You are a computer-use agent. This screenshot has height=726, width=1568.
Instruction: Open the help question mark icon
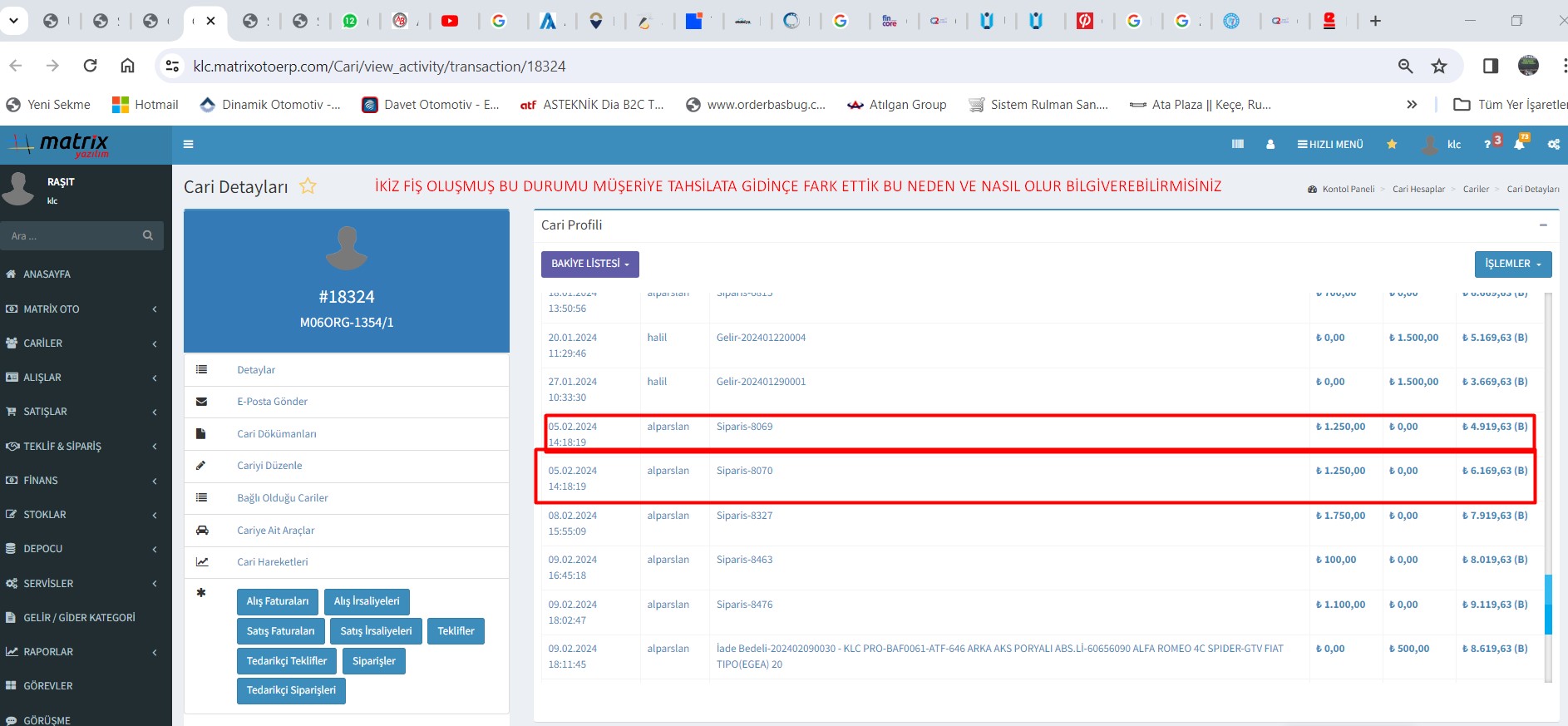tap(1487, 145)
